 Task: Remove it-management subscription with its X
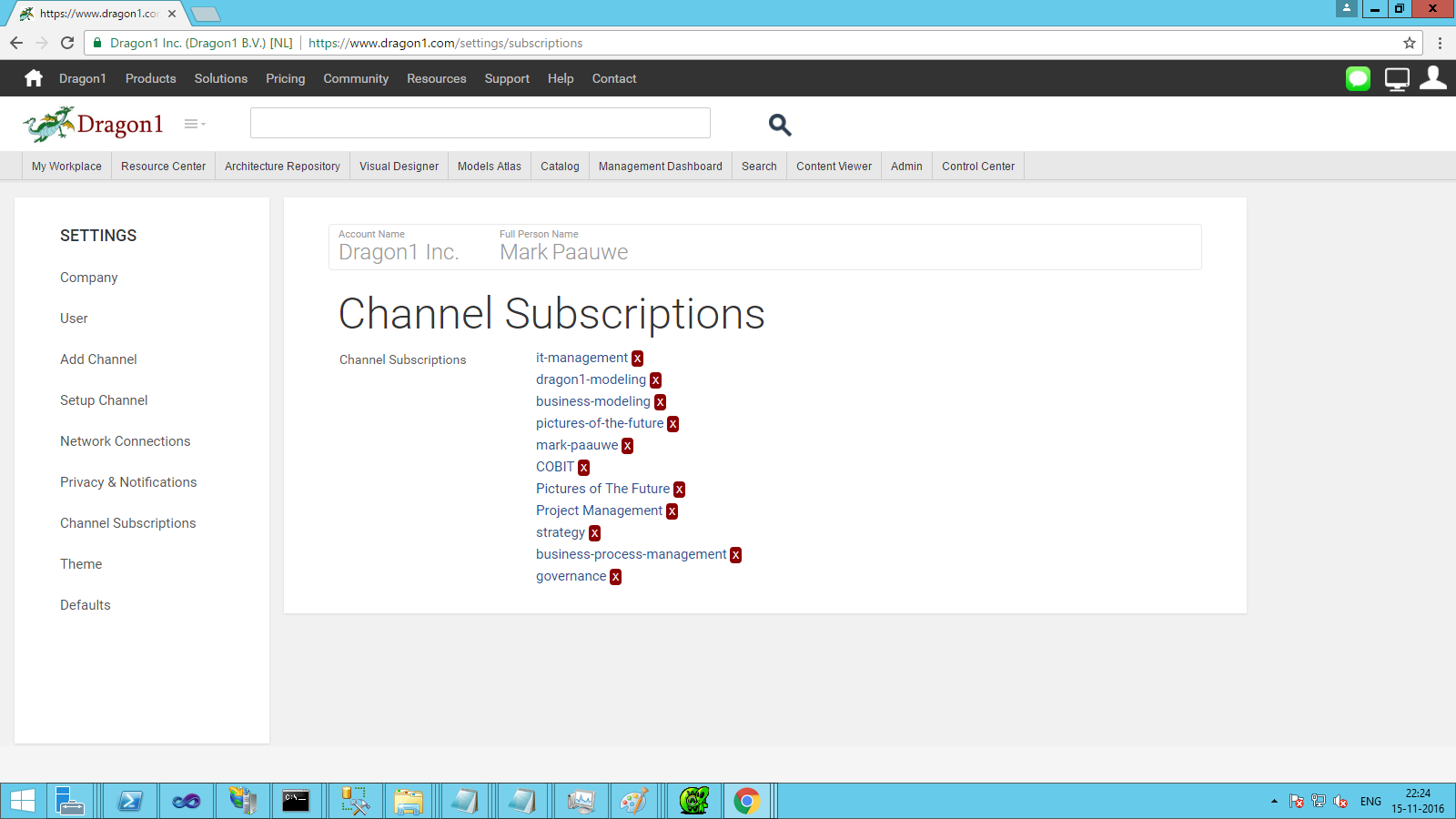pos(637,359)
